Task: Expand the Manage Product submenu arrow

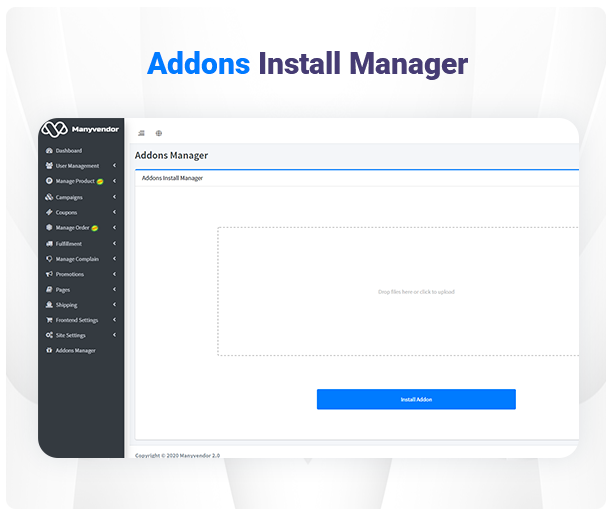Action: [114, 181]
